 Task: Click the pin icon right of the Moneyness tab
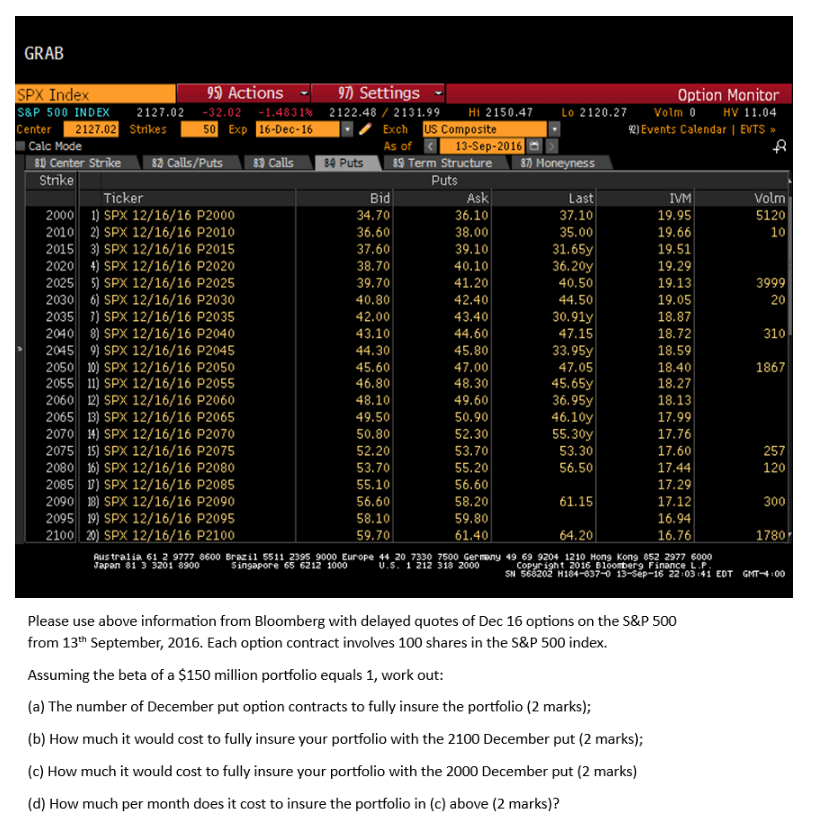778,148
